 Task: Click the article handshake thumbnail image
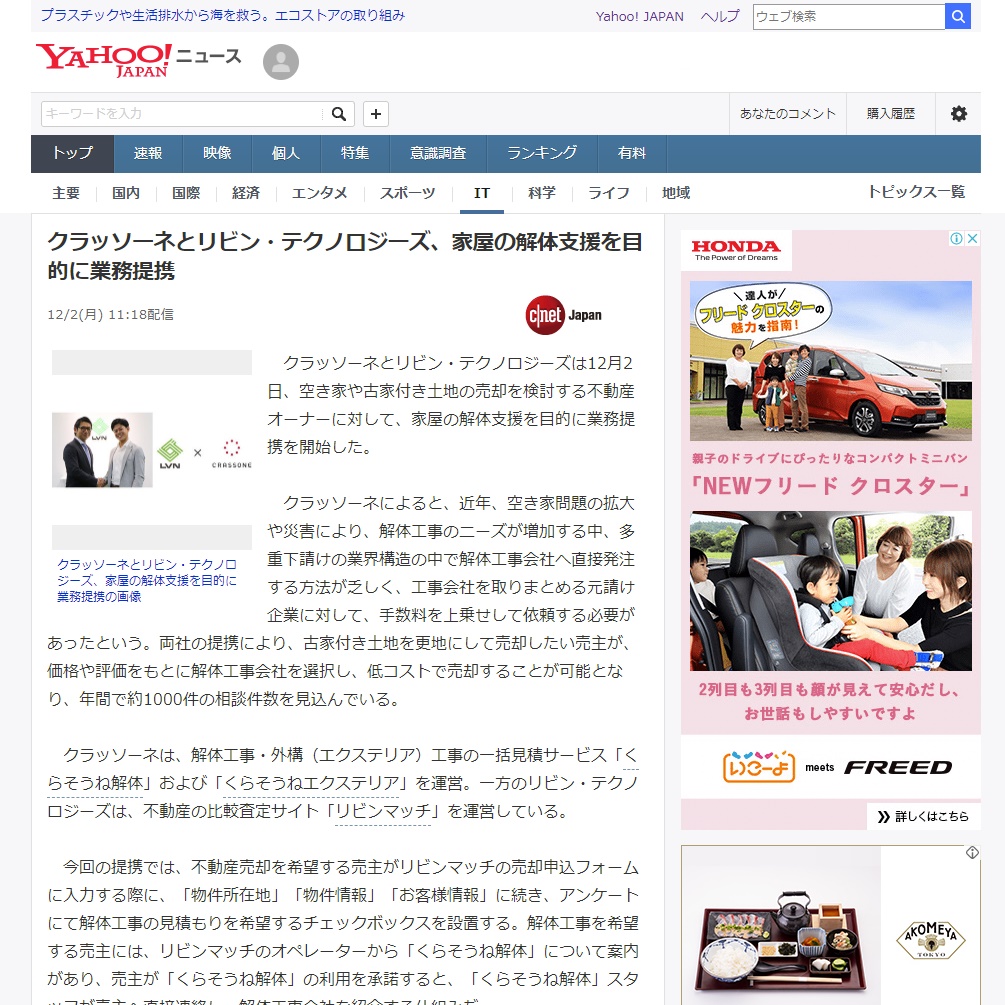tap(152, 450)
